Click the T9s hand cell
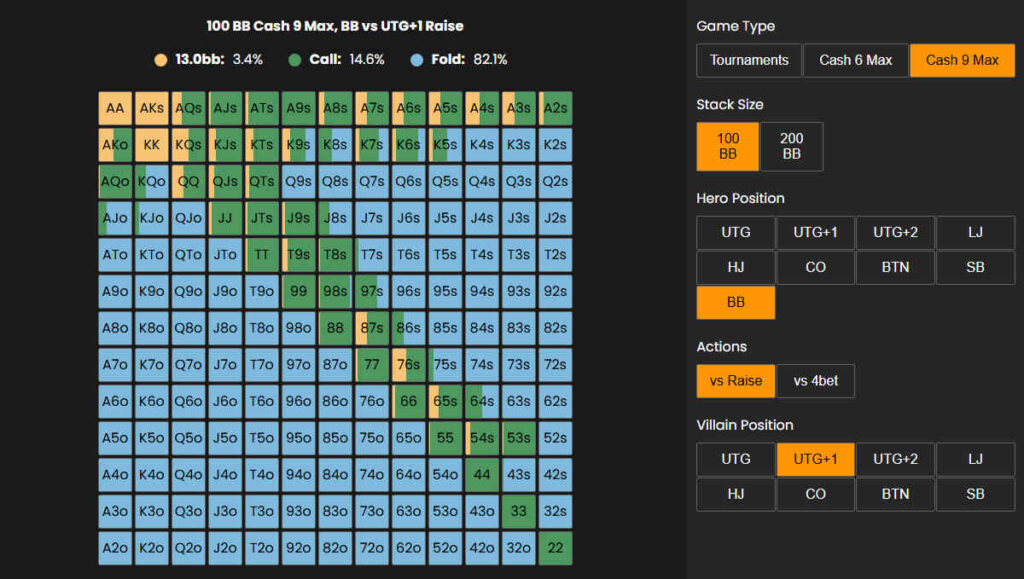This screenshot has height=579, width=1024. [x=298, y=254]
